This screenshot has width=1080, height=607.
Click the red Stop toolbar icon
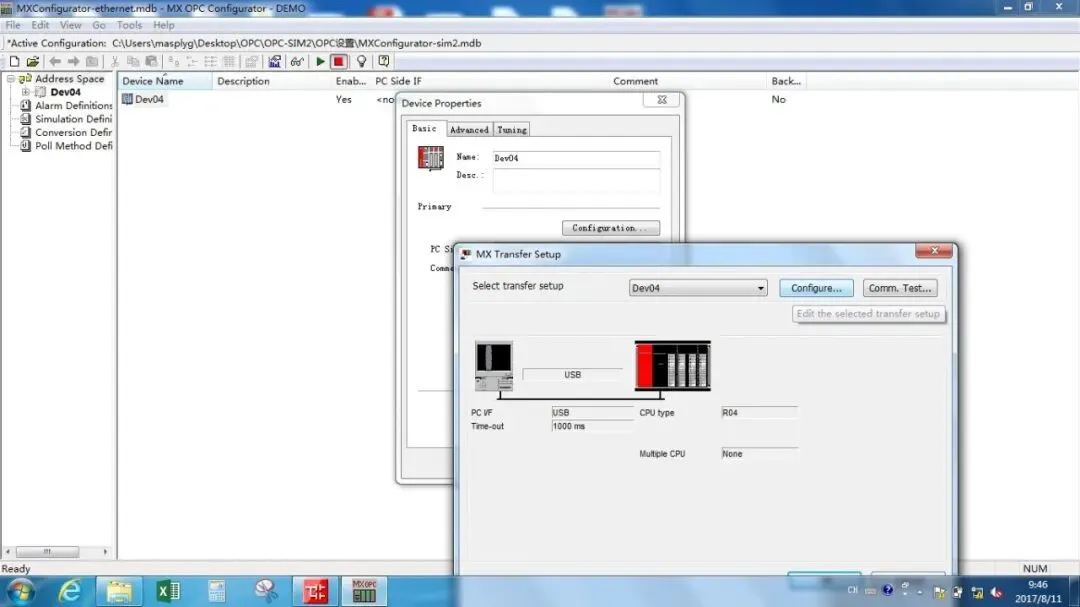point(338,61)
